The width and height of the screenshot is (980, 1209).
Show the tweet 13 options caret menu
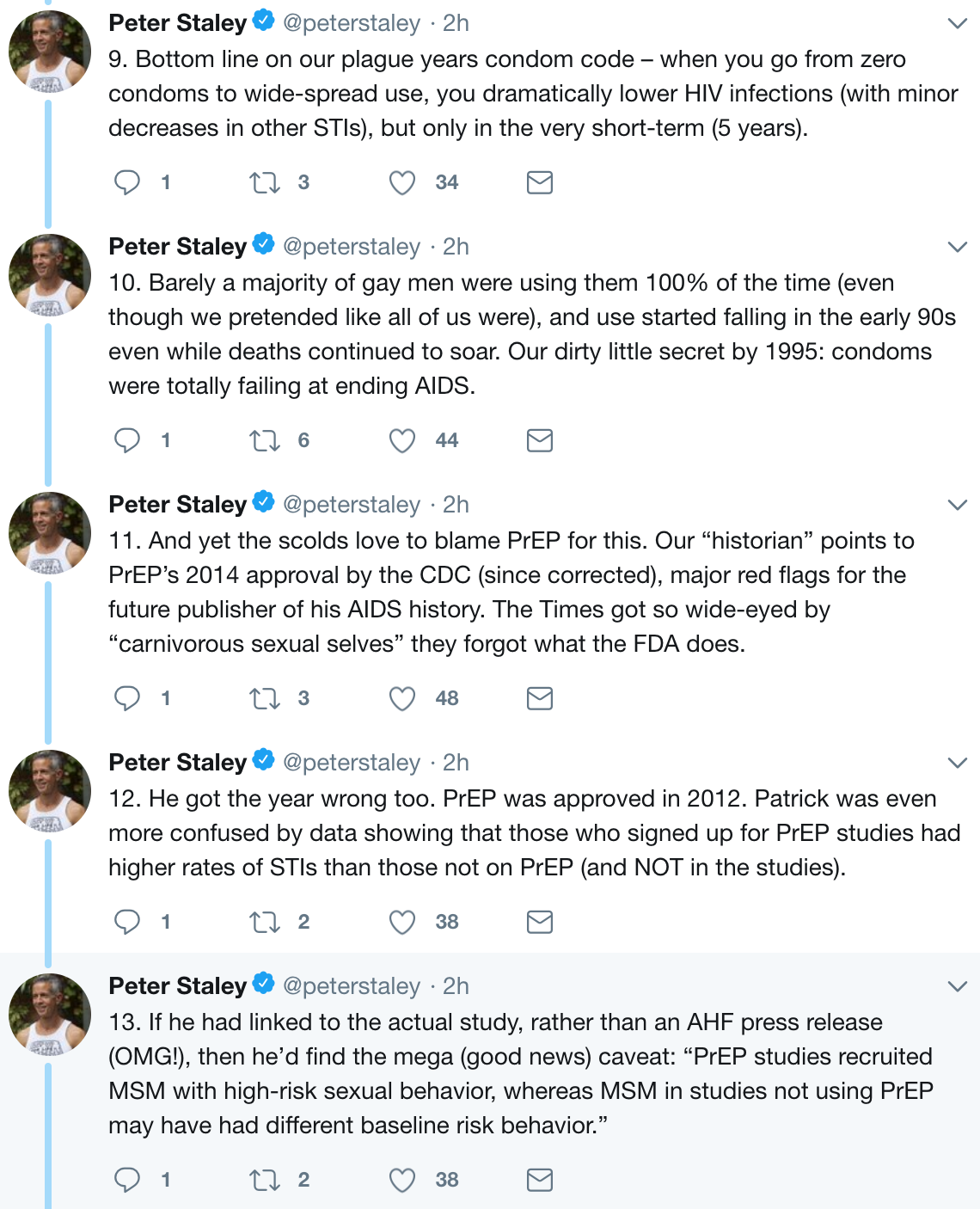tap(957, 986)
